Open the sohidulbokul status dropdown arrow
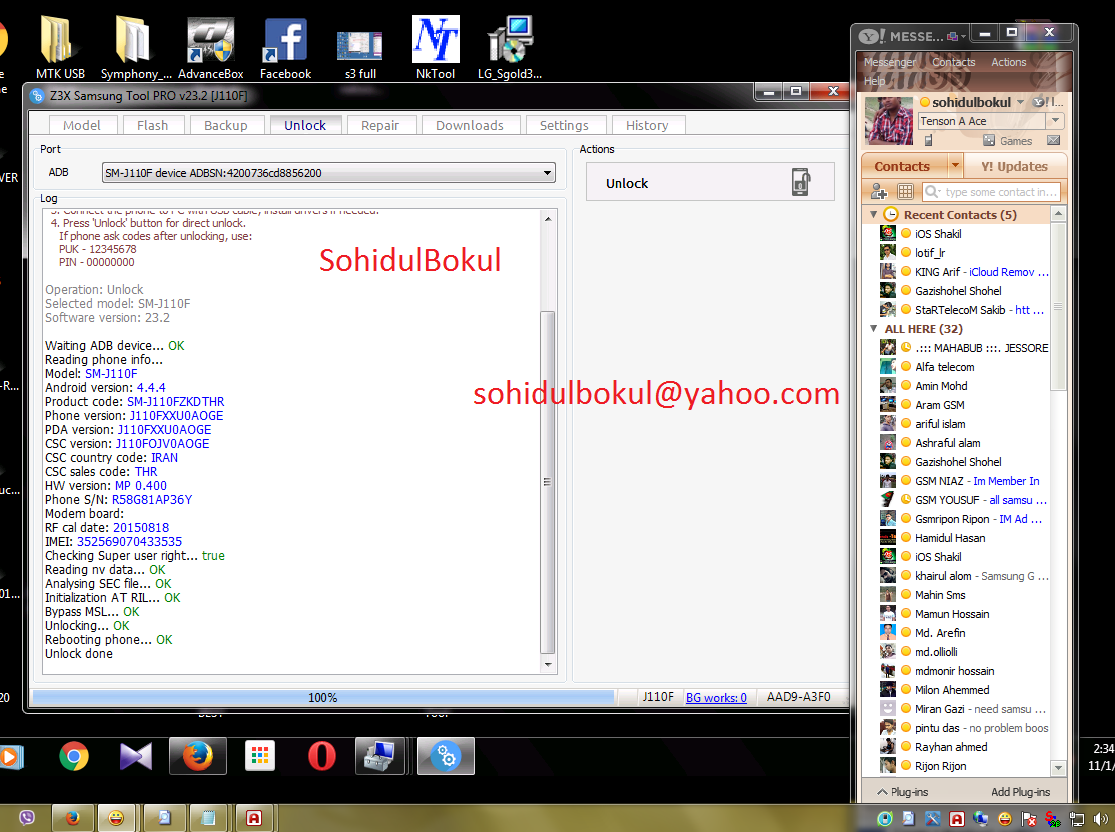The width and height of the screenshot is (1115, 832). coord(1020,102)
